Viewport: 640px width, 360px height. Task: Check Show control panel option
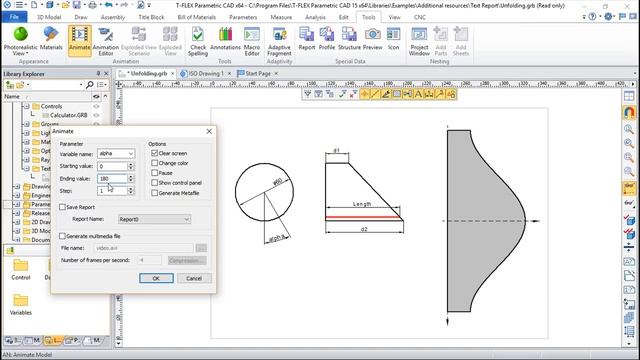click(155, 183)
